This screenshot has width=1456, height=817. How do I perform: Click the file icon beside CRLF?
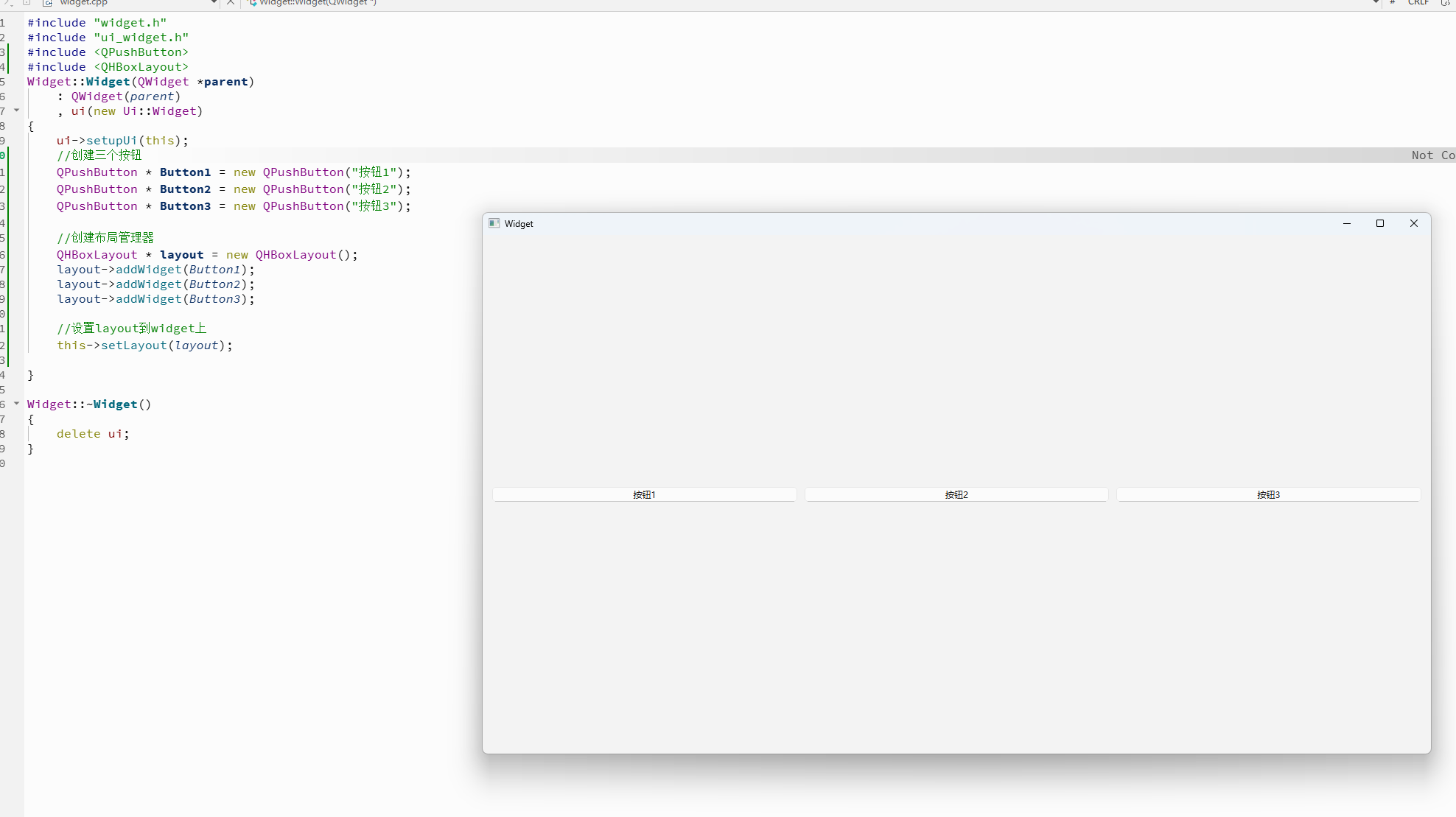(1445, 3)
